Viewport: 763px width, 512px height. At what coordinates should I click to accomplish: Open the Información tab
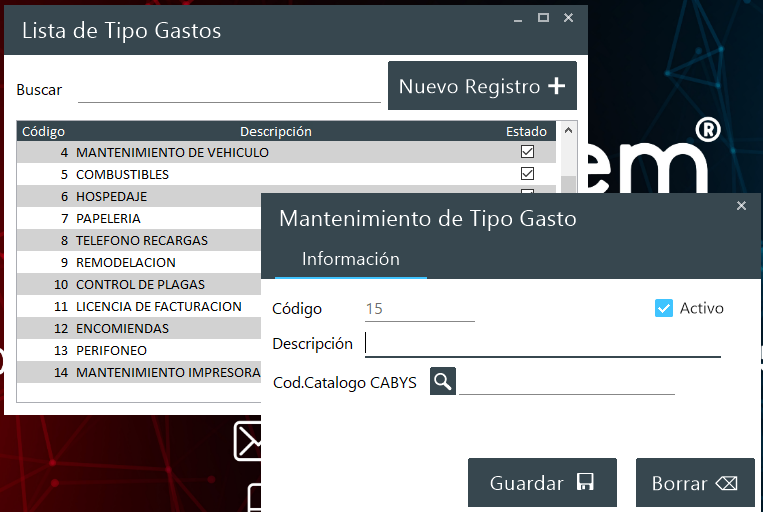350,259
